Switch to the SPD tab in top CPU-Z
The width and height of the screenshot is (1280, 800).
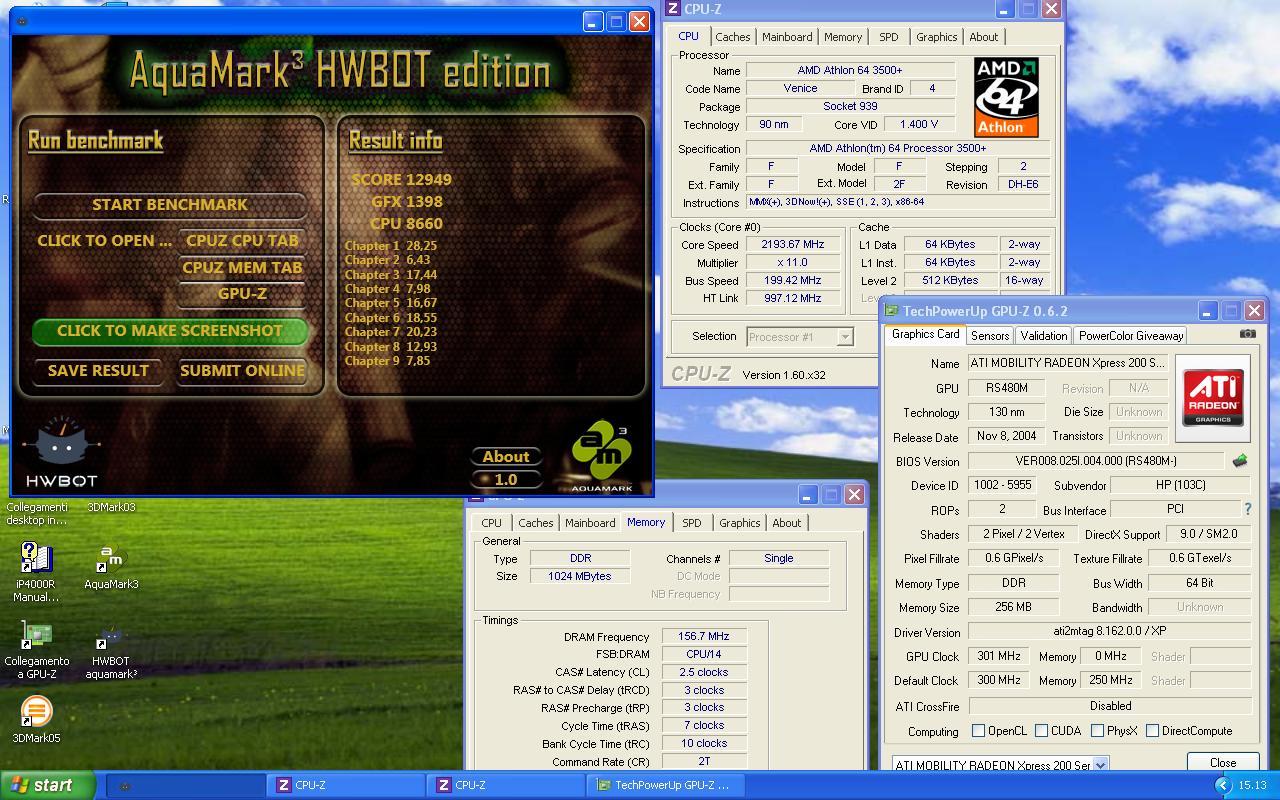pos(888,37)
